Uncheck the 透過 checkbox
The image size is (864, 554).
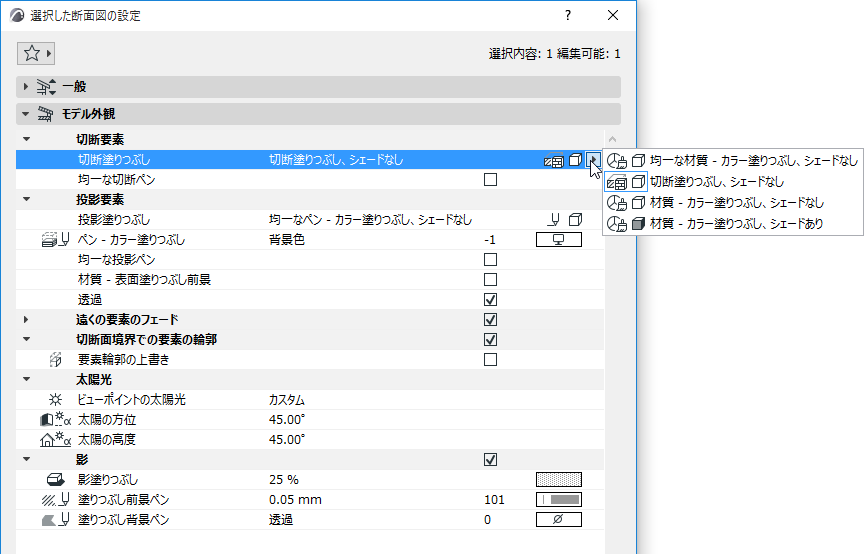tap(490, 299)
